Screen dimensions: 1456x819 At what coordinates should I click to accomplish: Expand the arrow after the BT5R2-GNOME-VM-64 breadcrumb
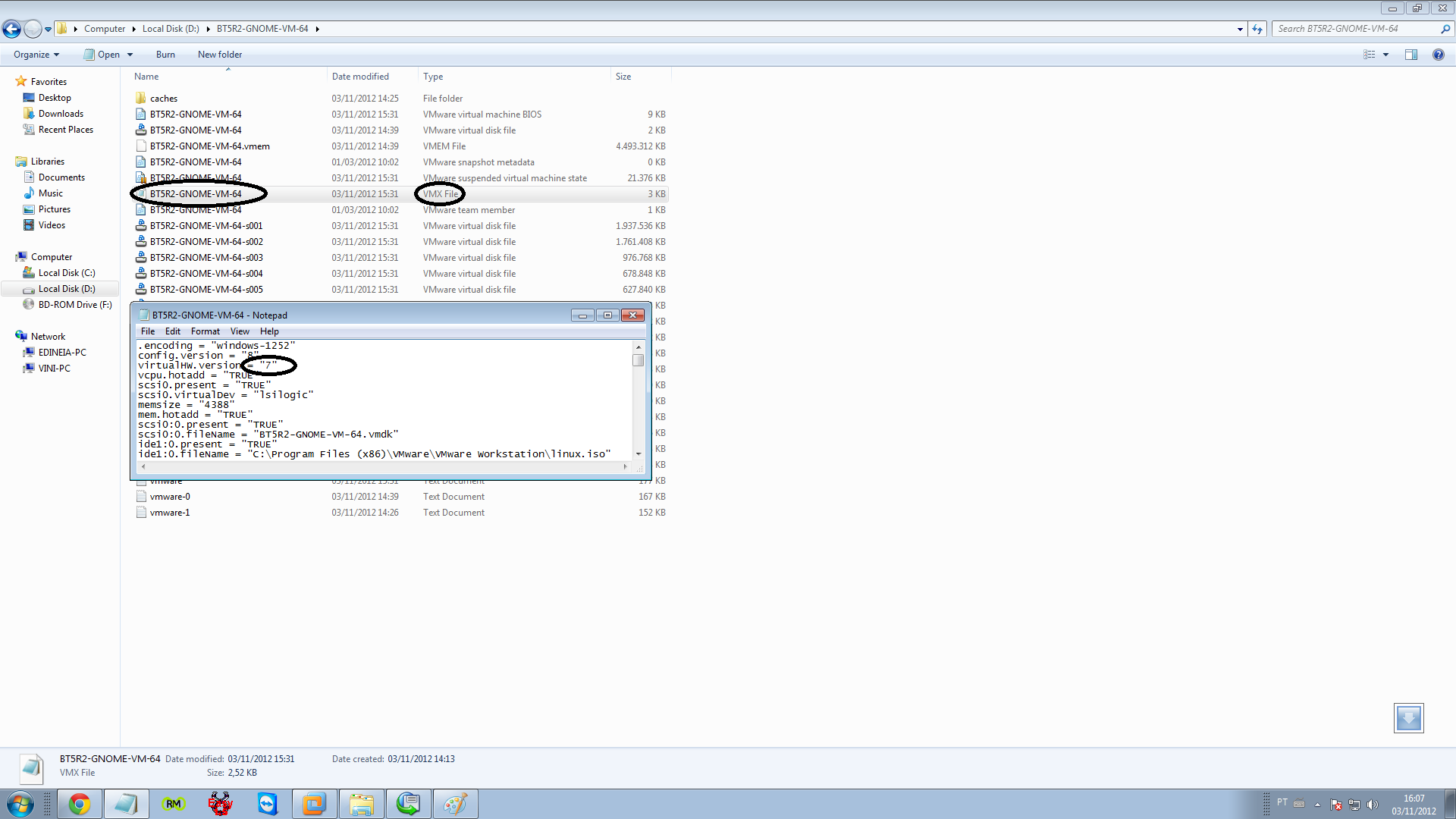(x=317, y=29)
